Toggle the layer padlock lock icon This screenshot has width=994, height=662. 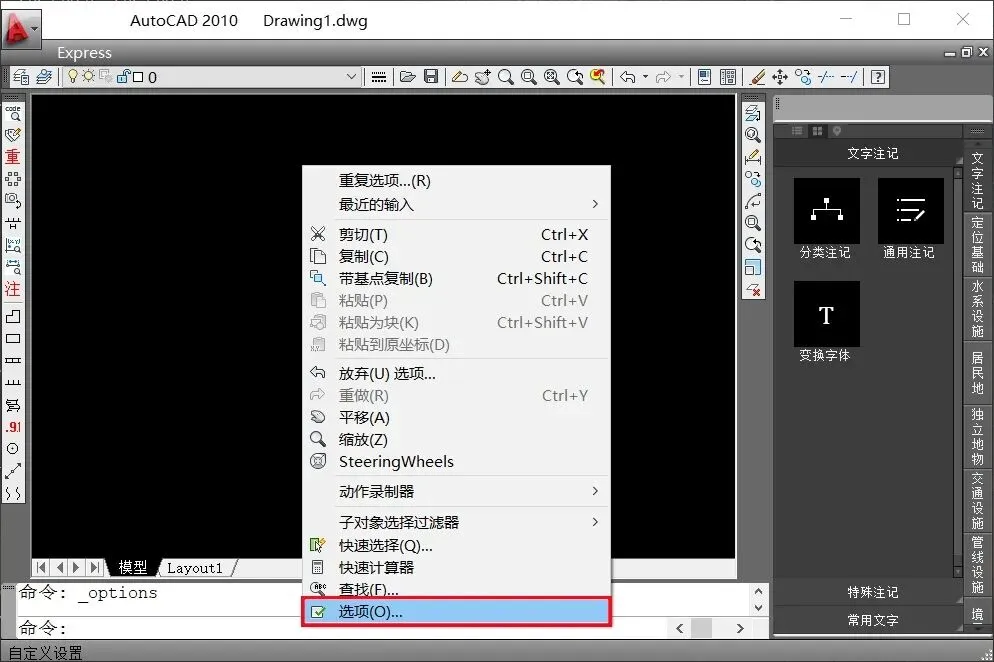pyautogui.click(x=122, y=77)
